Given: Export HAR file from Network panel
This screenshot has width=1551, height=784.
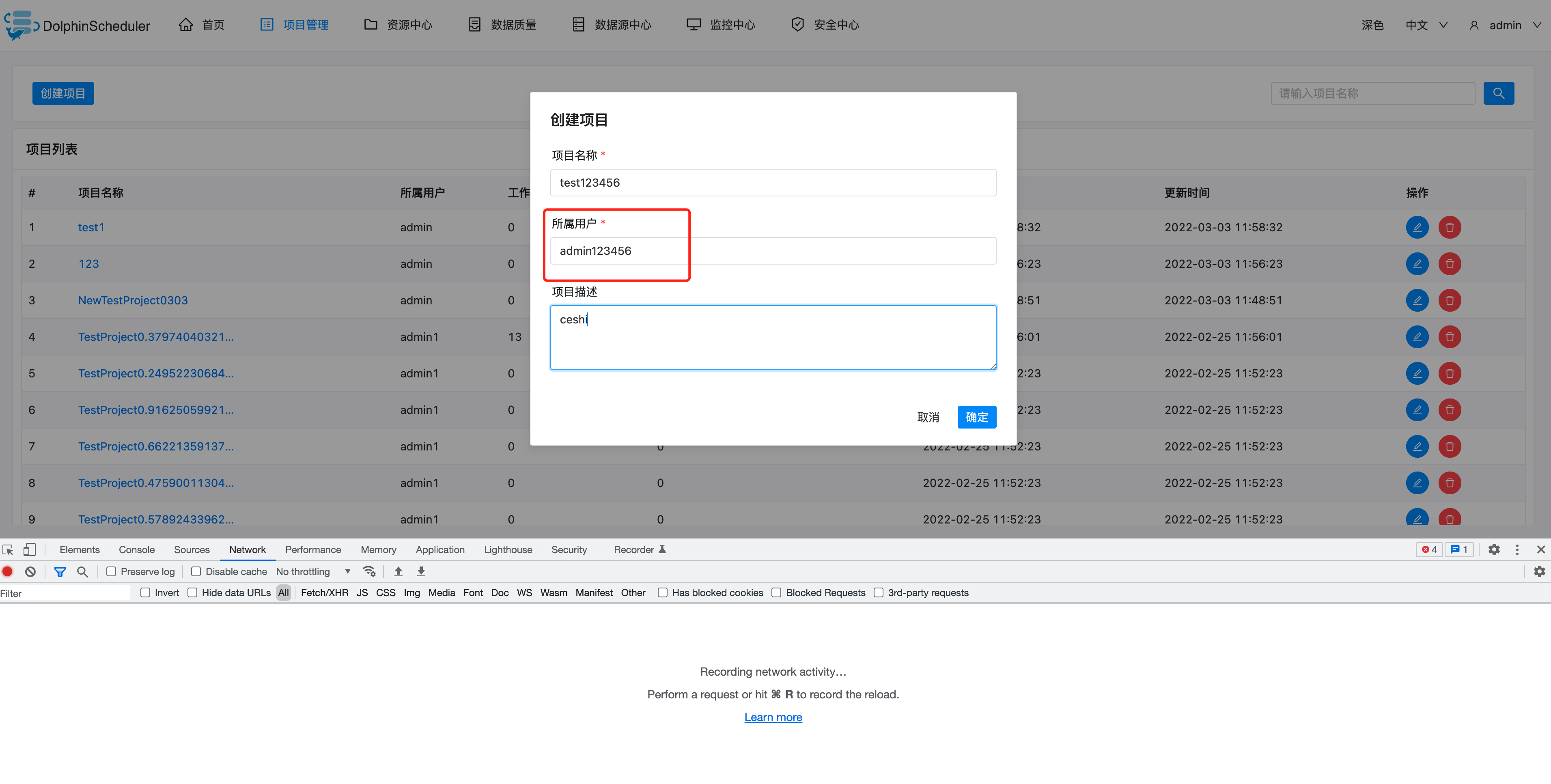Looking at the screenshot, I should (421, 571).
